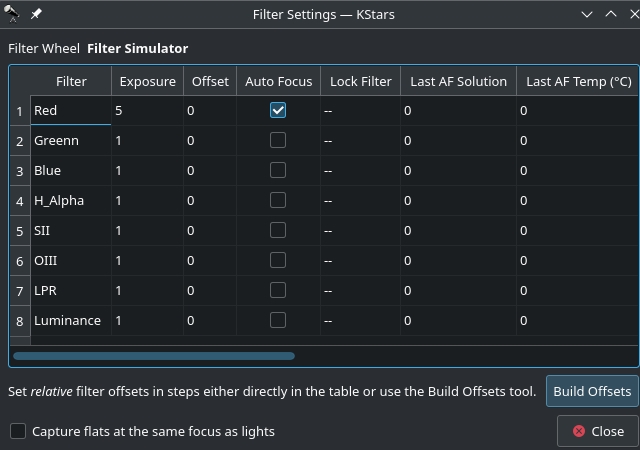Screen dimensions: 640x450
Task: Click the Last AF Temp (°C) column header
Action: [578, 81]
